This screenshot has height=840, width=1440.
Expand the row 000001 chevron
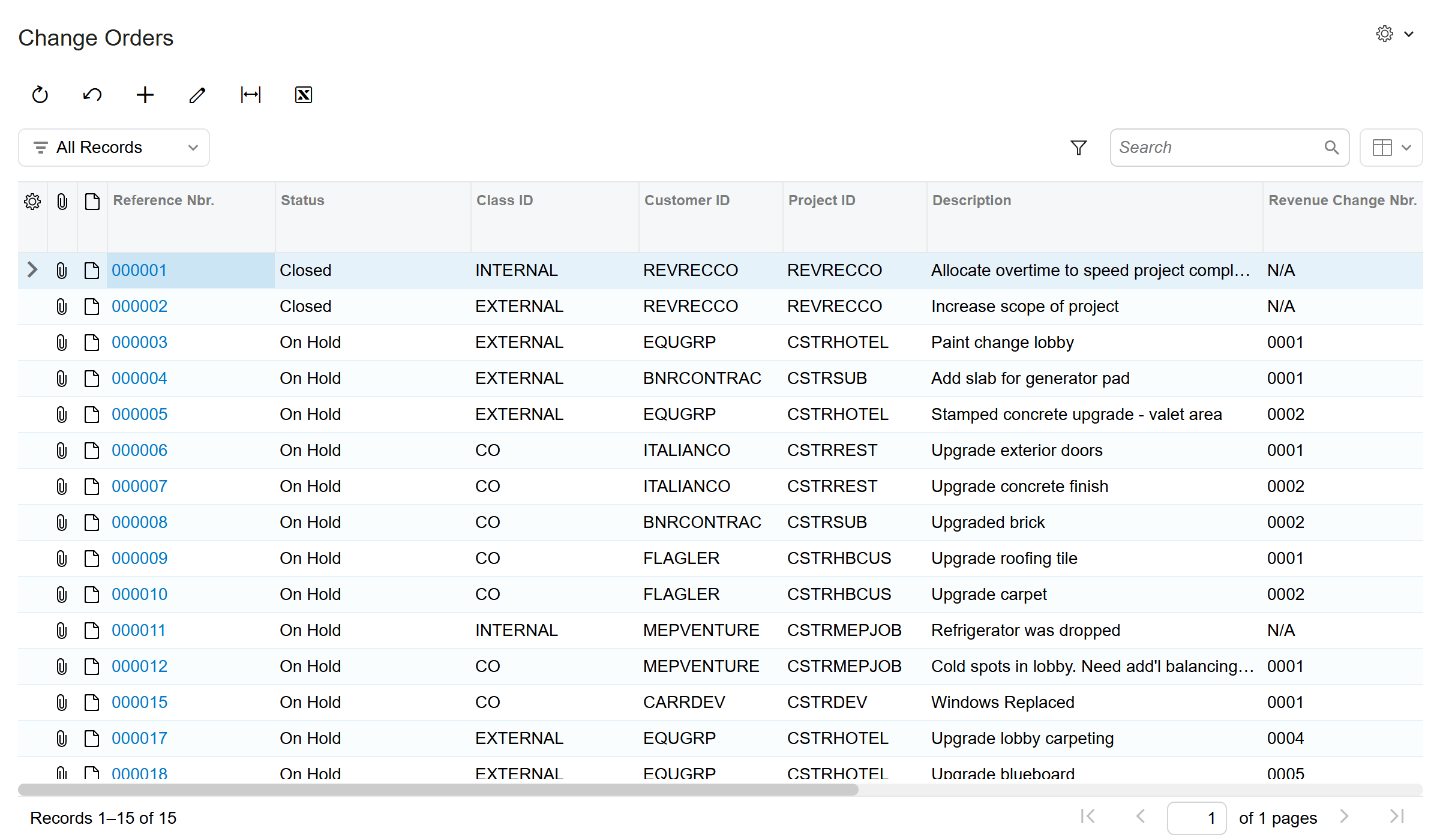(32, 270)
